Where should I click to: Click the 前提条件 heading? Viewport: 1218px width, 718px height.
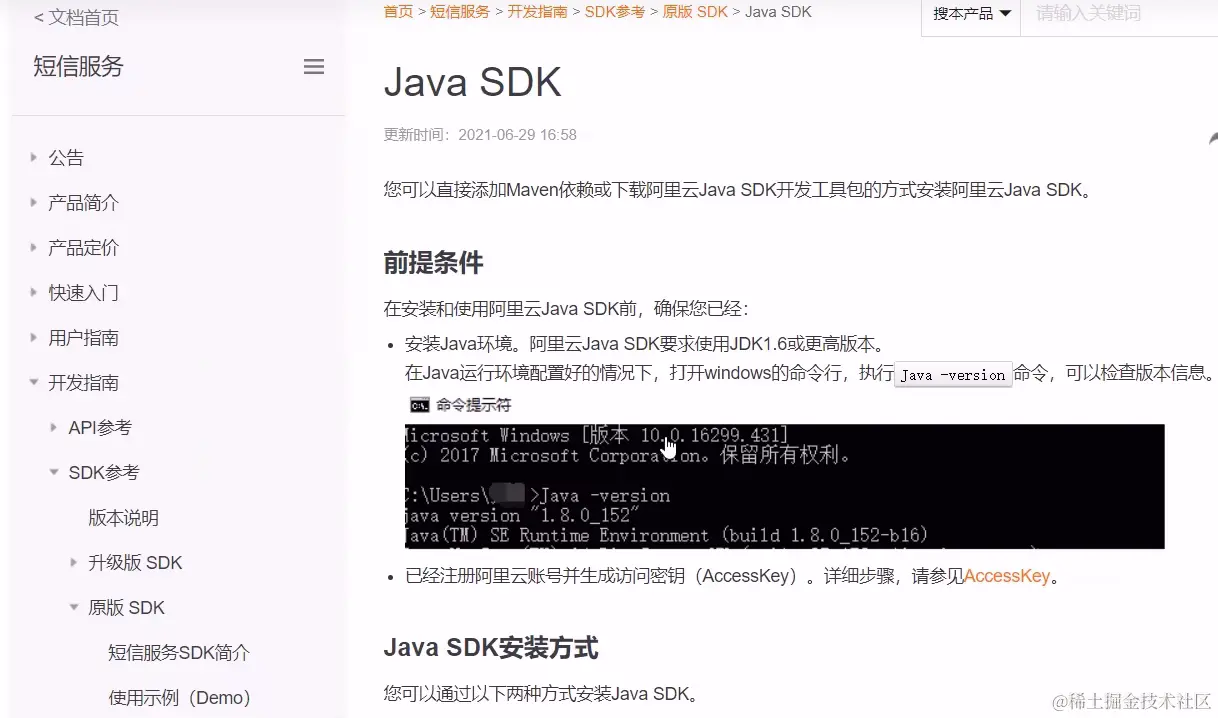[433, 263]
